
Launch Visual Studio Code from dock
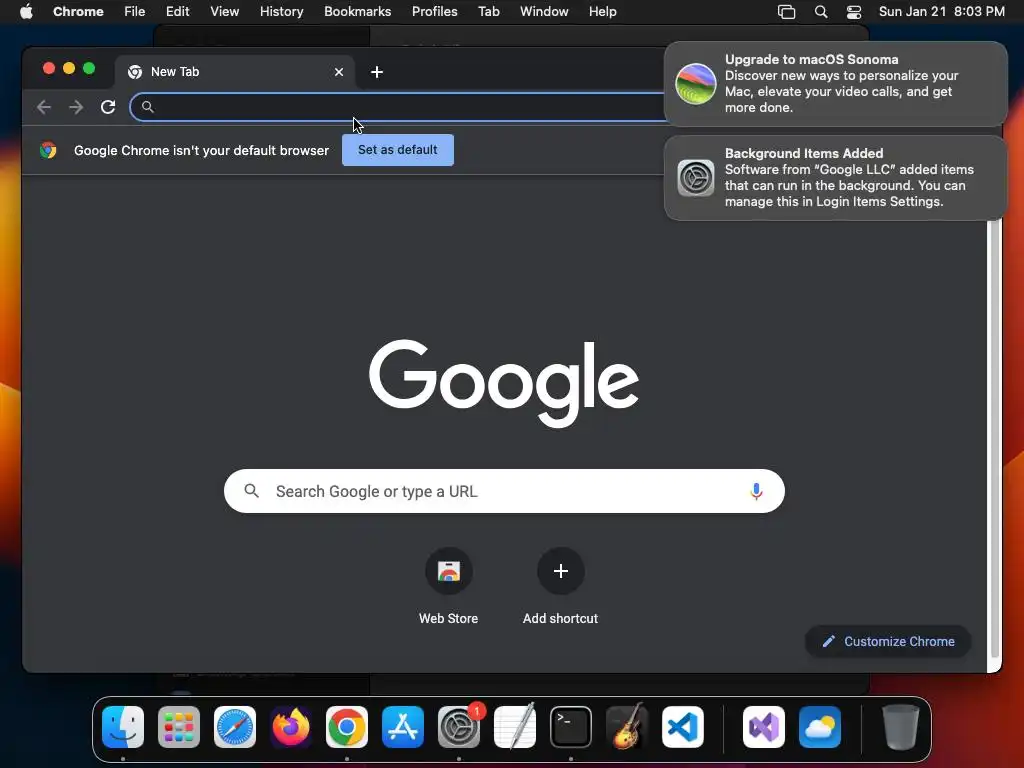682,727
